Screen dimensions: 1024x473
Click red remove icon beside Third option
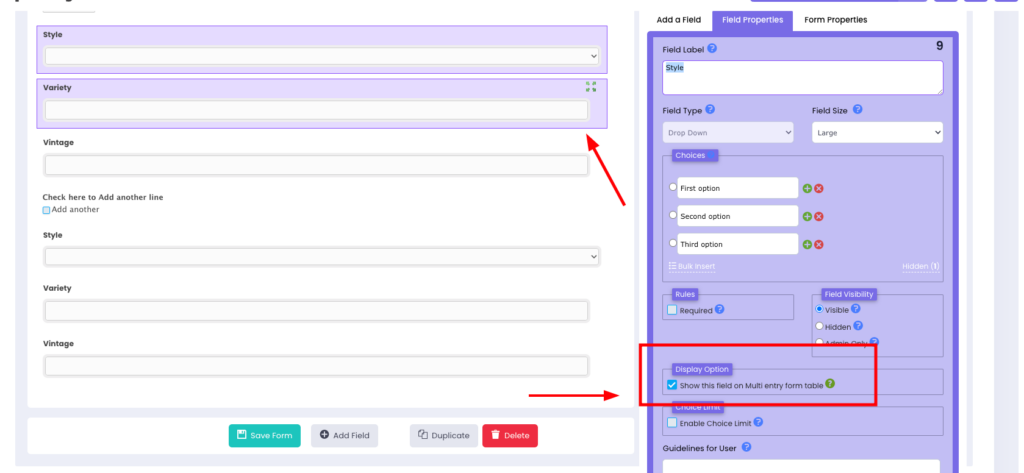click(819, 244)
